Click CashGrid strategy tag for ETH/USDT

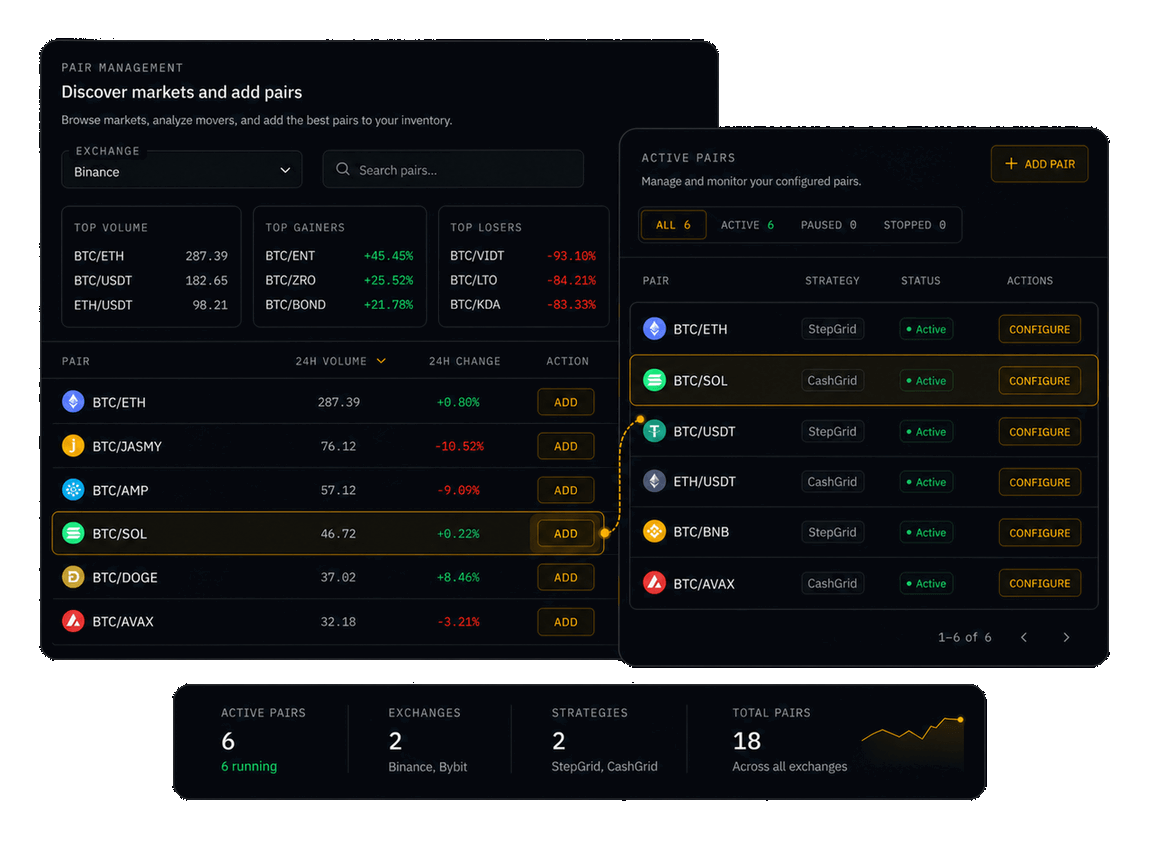point(832,482)
